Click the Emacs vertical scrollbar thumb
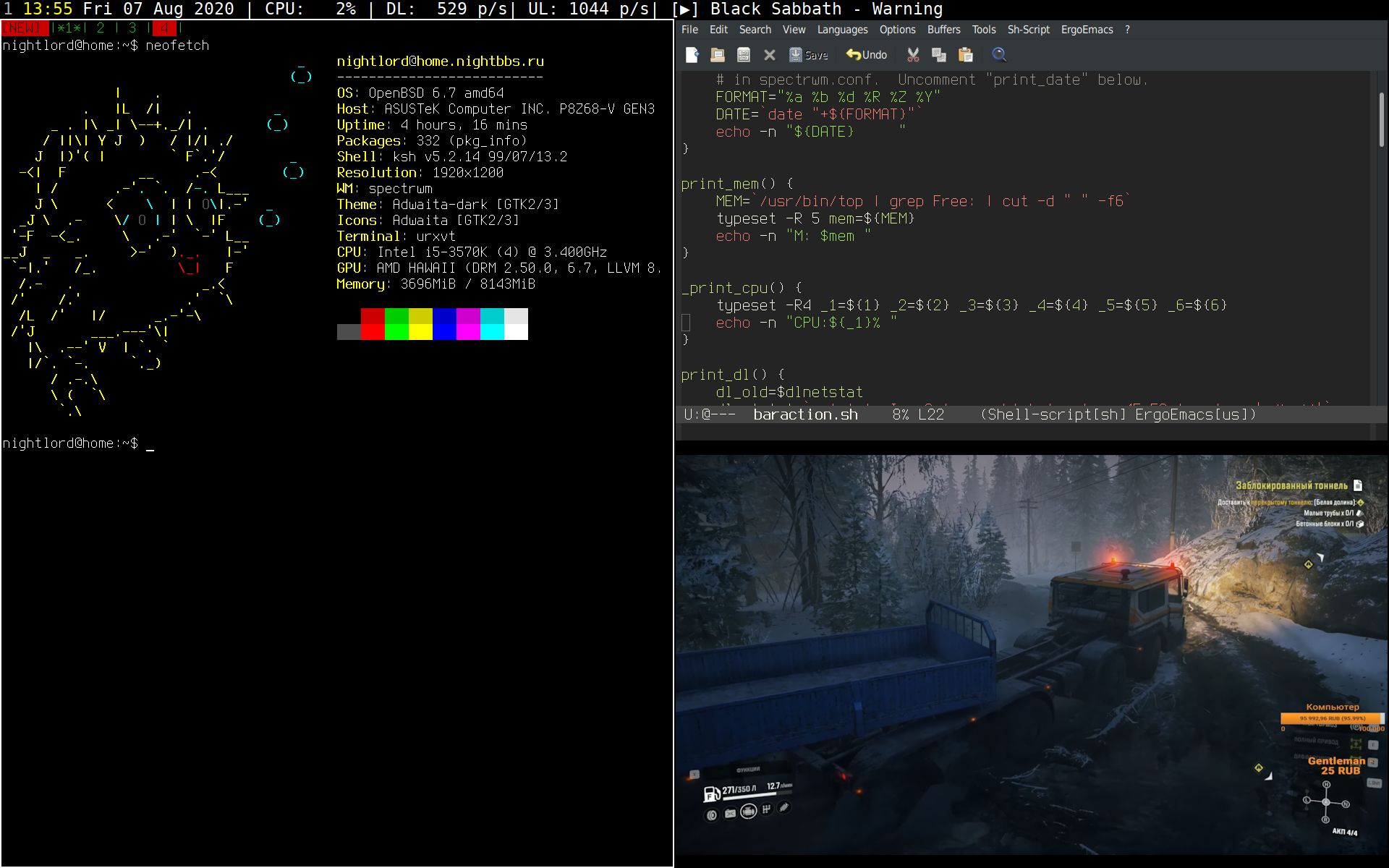The image size is (1389, 868). pos(1380,119)
